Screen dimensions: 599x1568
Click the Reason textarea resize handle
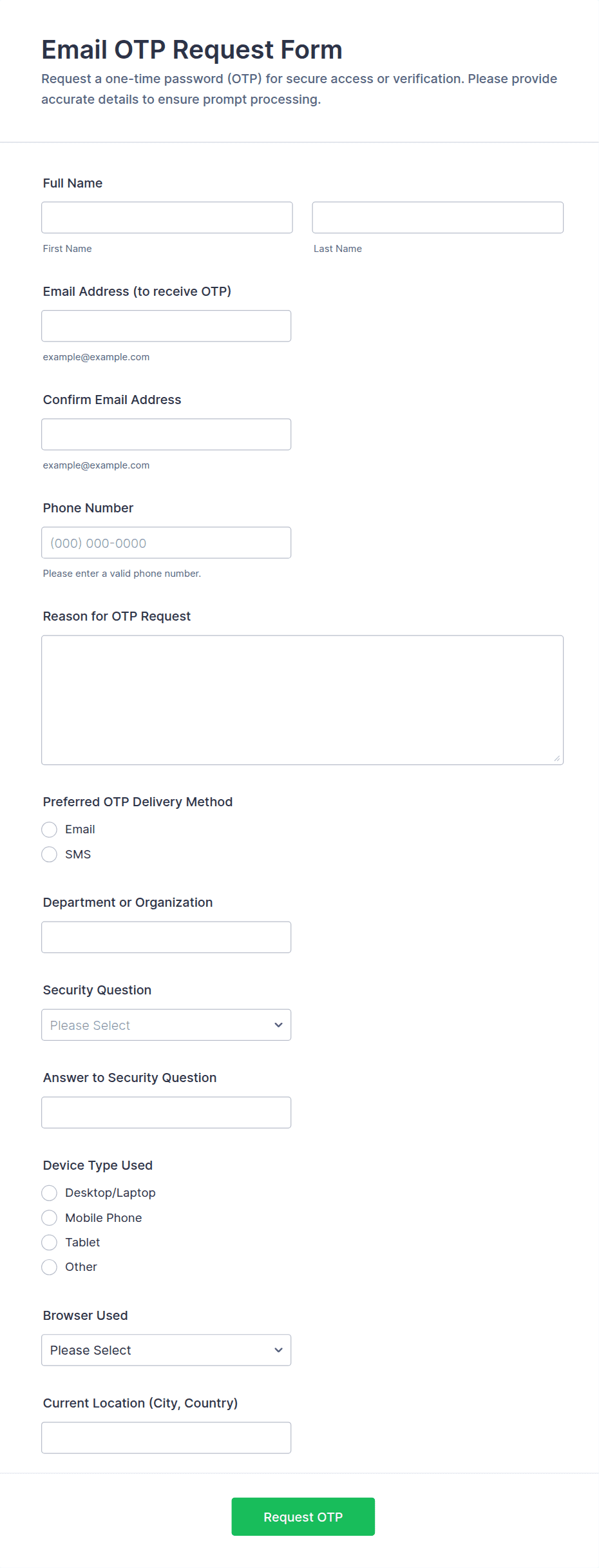557,759
